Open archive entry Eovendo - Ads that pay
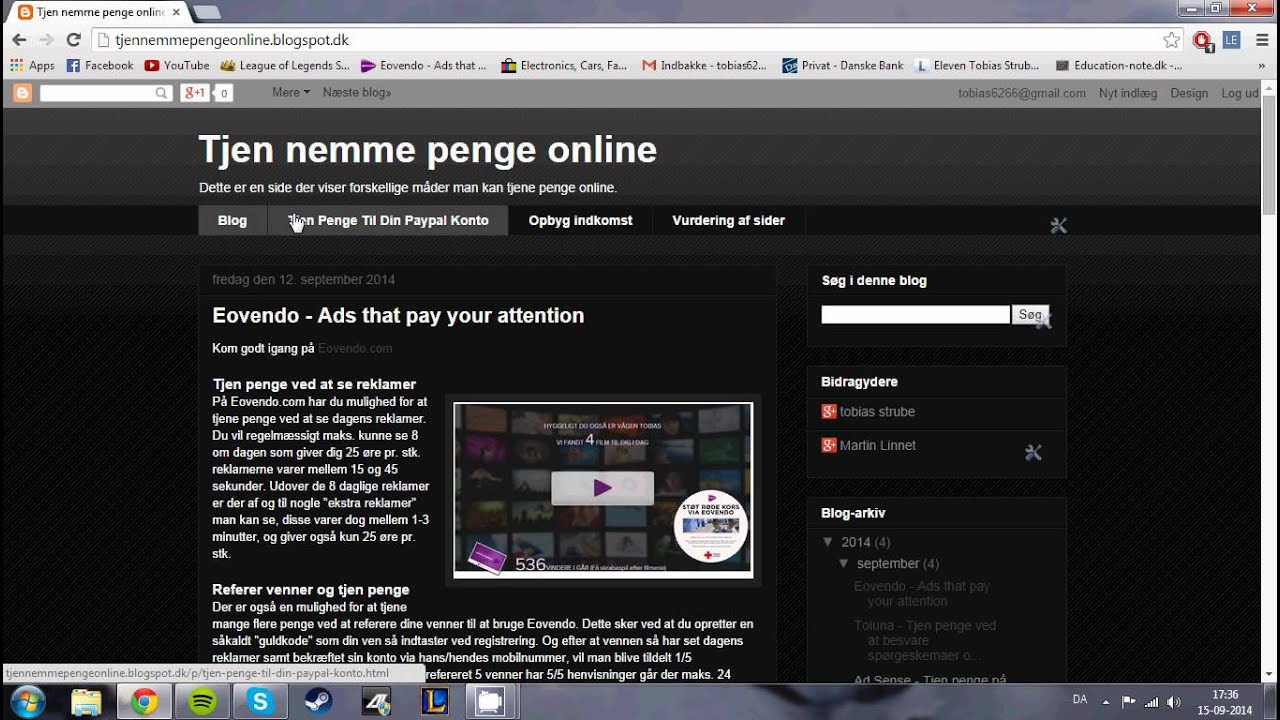 click(922, 594)
